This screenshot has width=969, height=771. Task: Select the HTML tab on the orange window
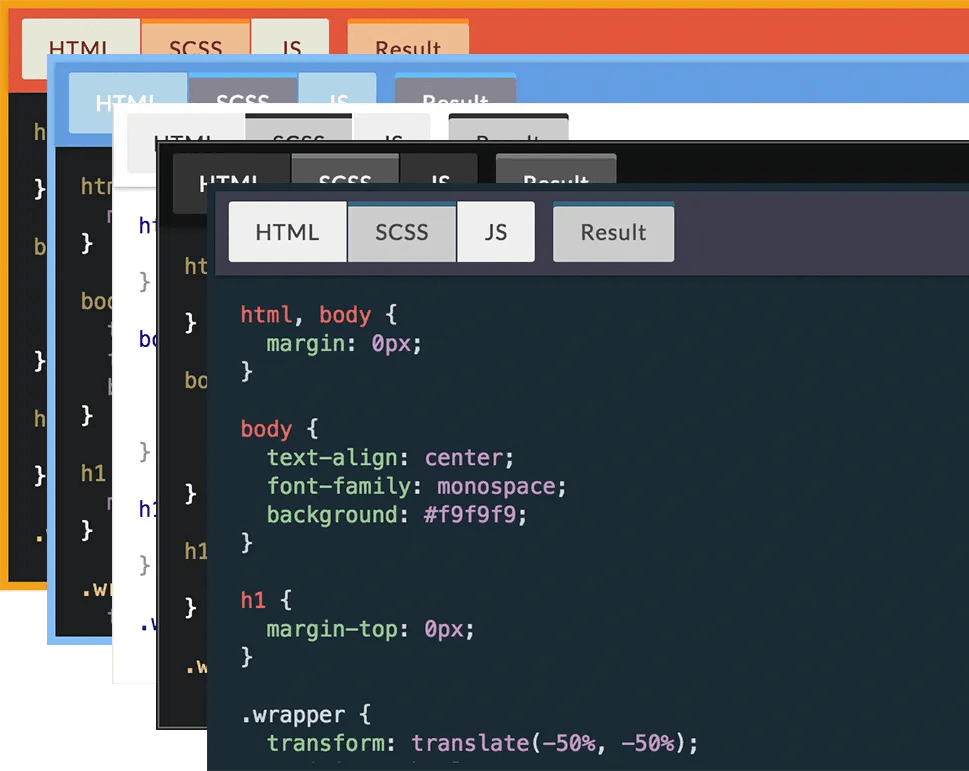tap(81, 47)
